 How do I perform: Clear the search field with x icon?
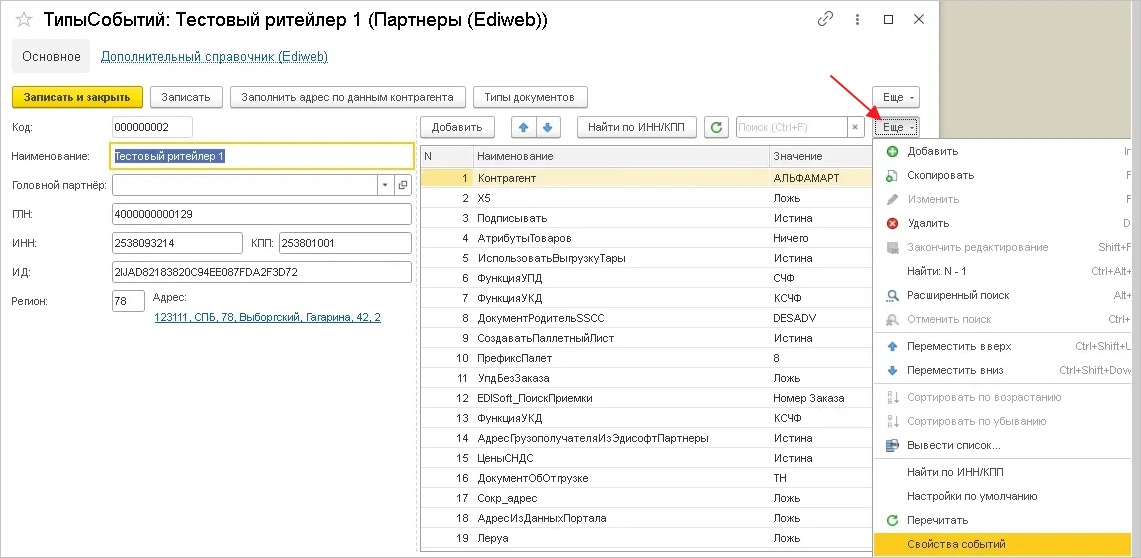pyautogui.click(x=854, y=127)
